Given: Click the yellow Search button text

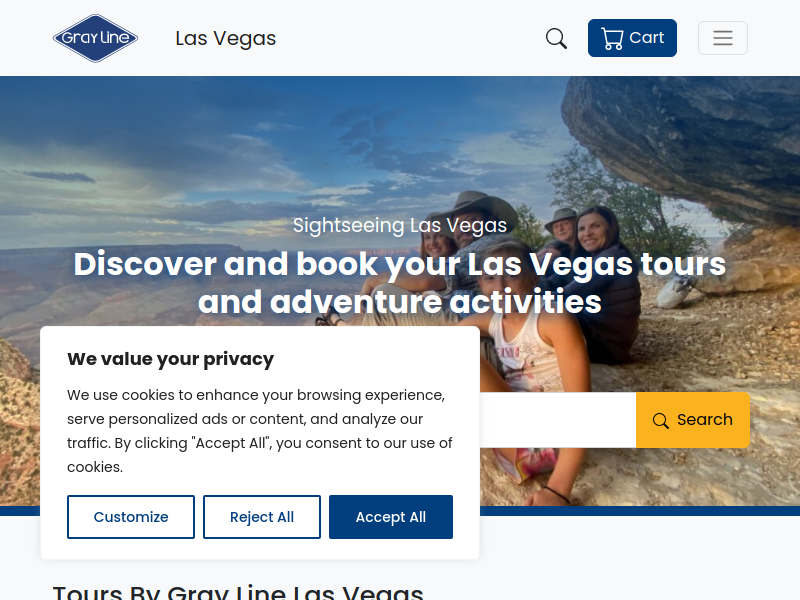Looking at the screenshot, I should click(705, 419).
